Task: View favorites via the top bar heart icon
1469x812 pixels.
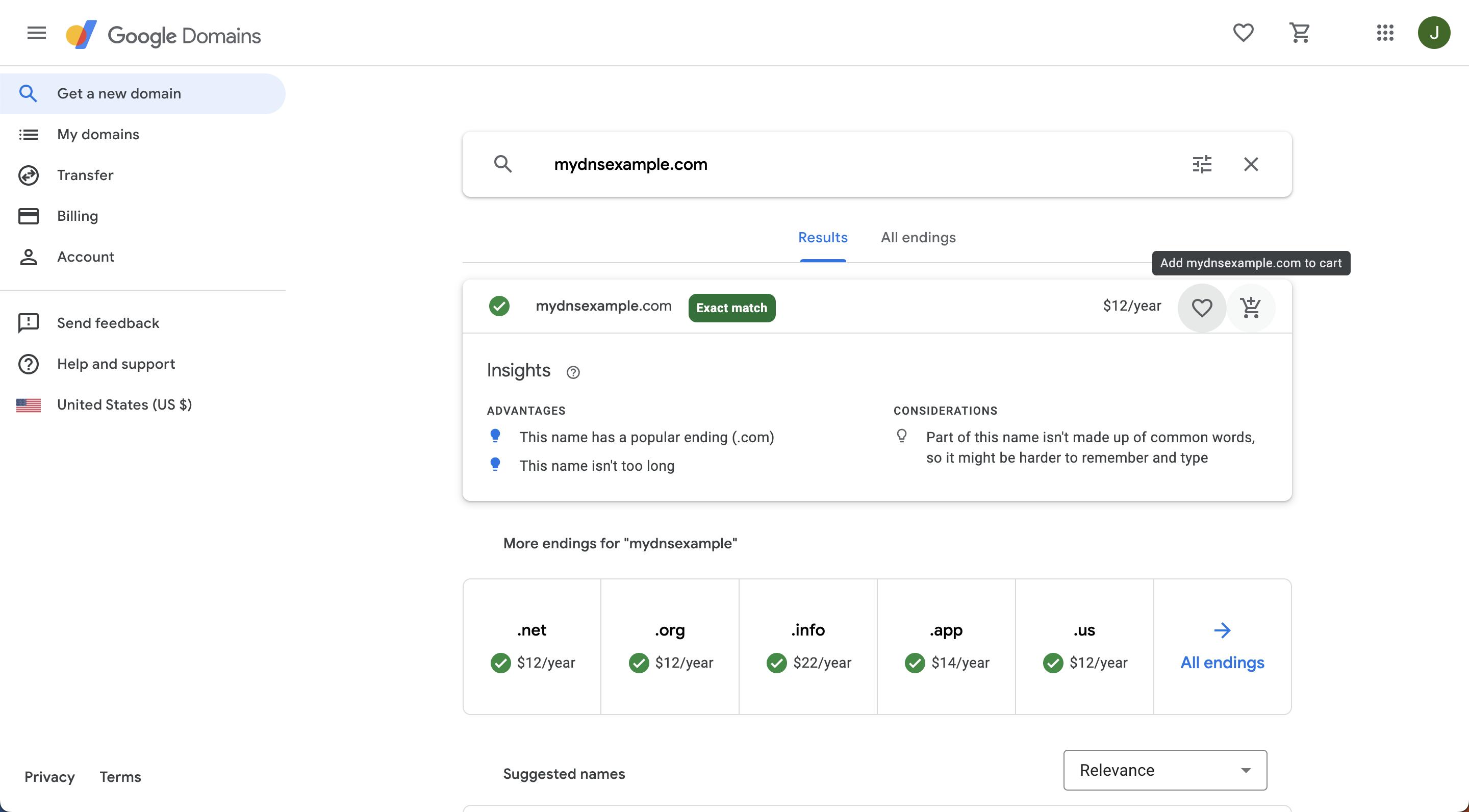Action: pyautogui.click(x=1243, y=33)
